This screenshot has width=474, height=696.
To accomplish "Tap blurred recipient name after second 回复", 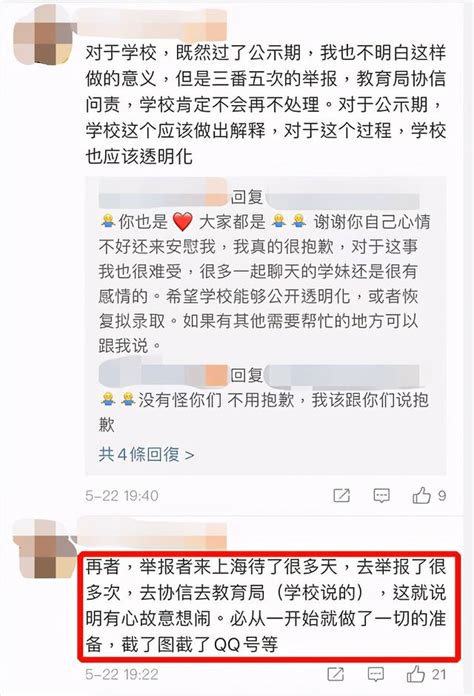I will pos(342,376).
